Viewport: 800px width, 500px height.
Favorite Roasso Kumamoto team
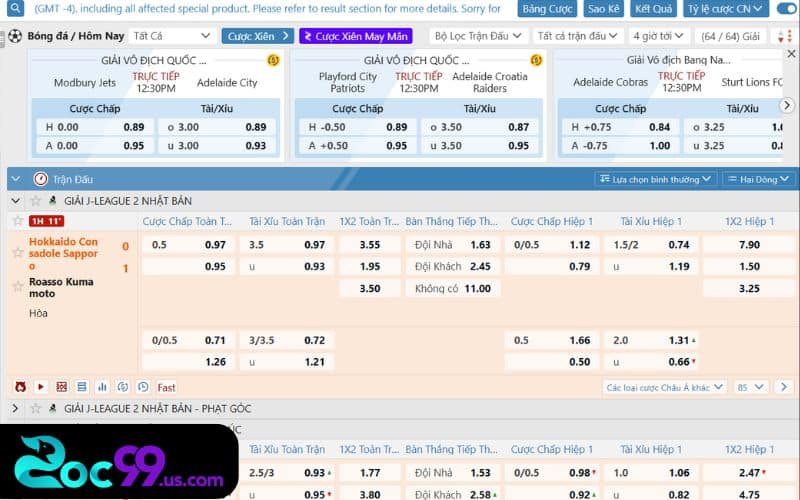tap(18, 287)
